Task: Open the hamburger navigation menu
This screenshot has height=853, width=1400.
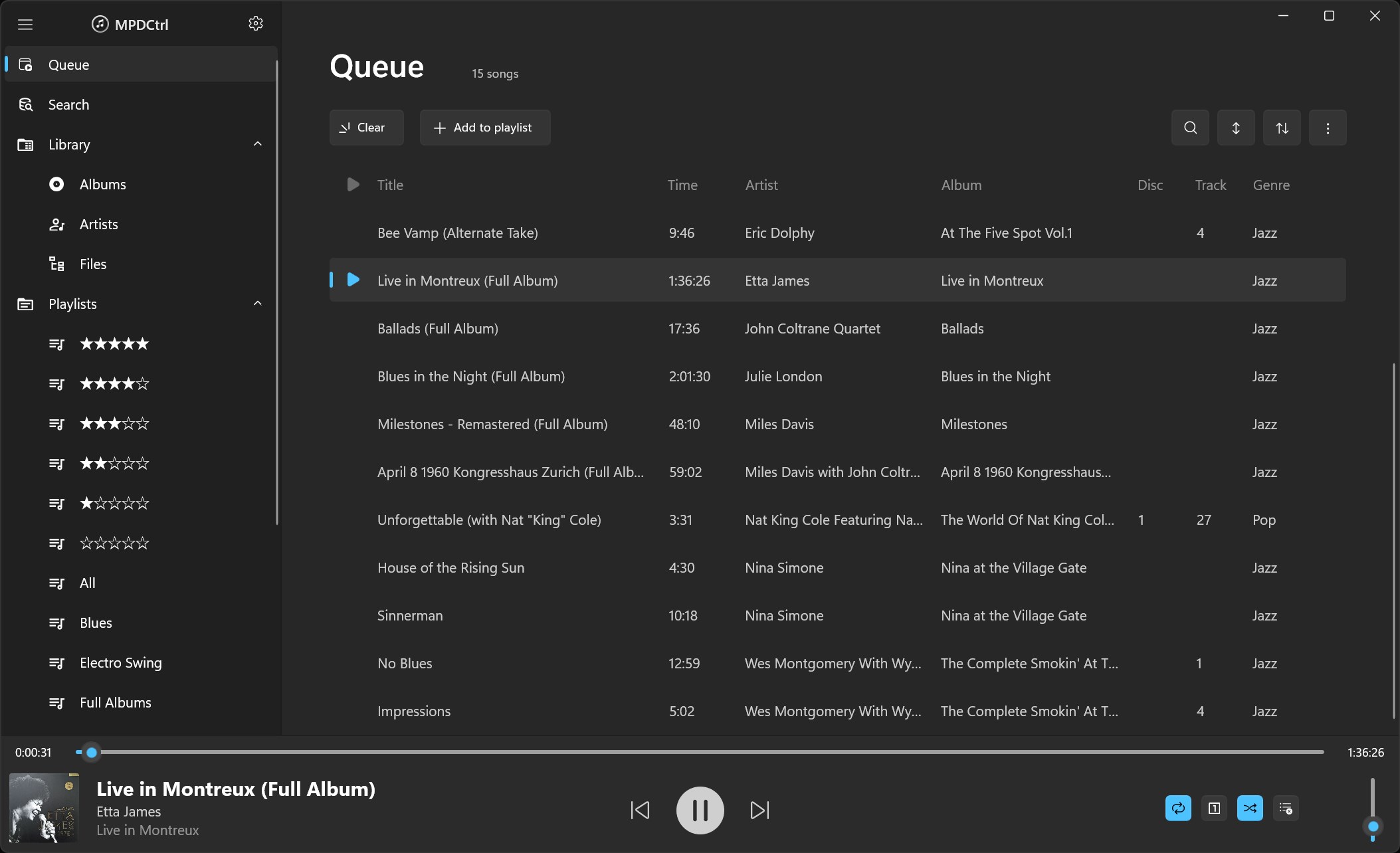Action: [x=25, y=25]
